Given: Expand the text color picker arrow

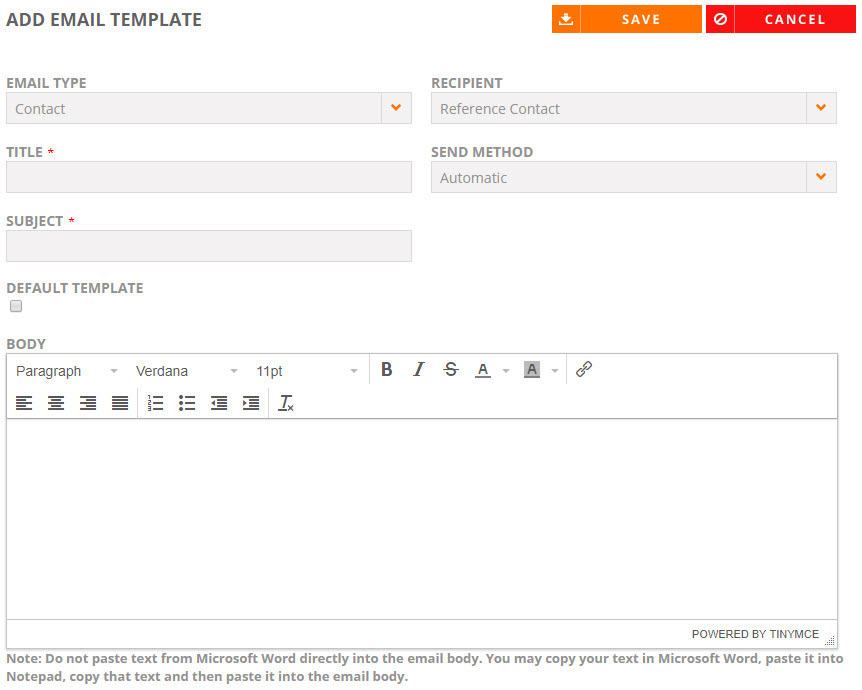Looking at the screenshot, I should click(506, 371).
